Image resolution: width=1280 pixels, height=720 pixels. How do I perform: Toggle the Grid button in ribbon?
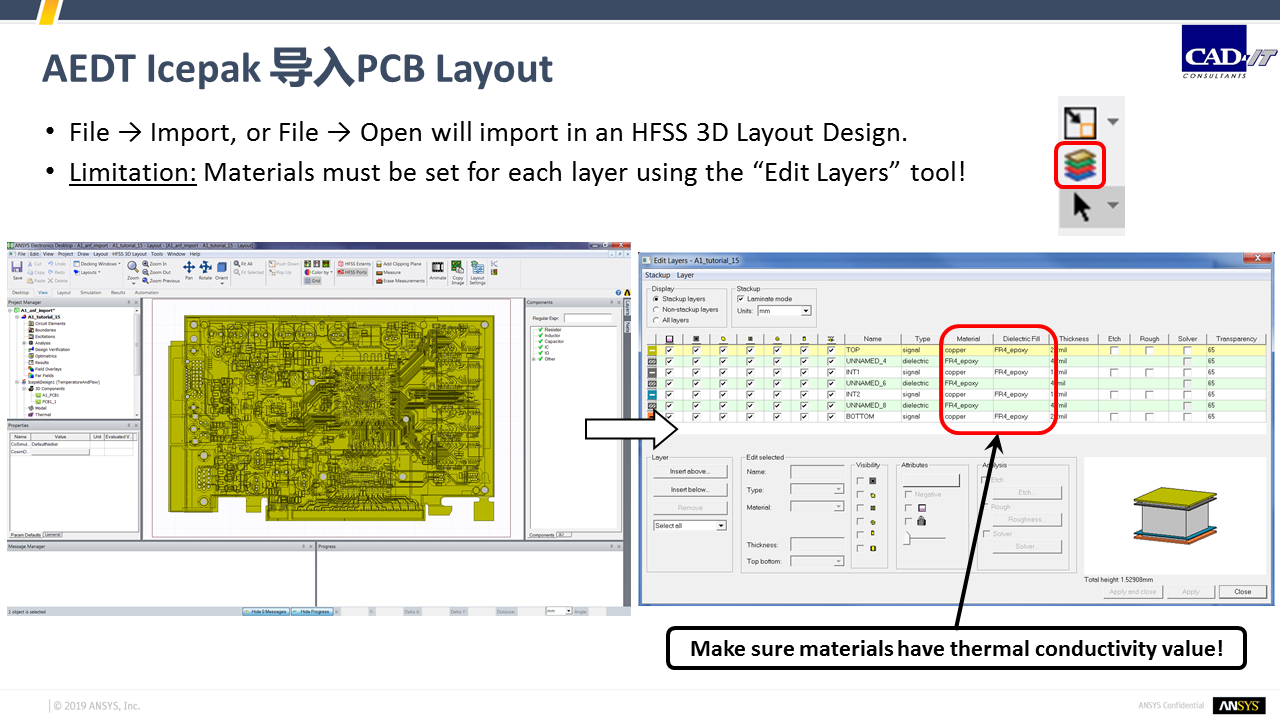pyautogui.click(x=312, y=281)
